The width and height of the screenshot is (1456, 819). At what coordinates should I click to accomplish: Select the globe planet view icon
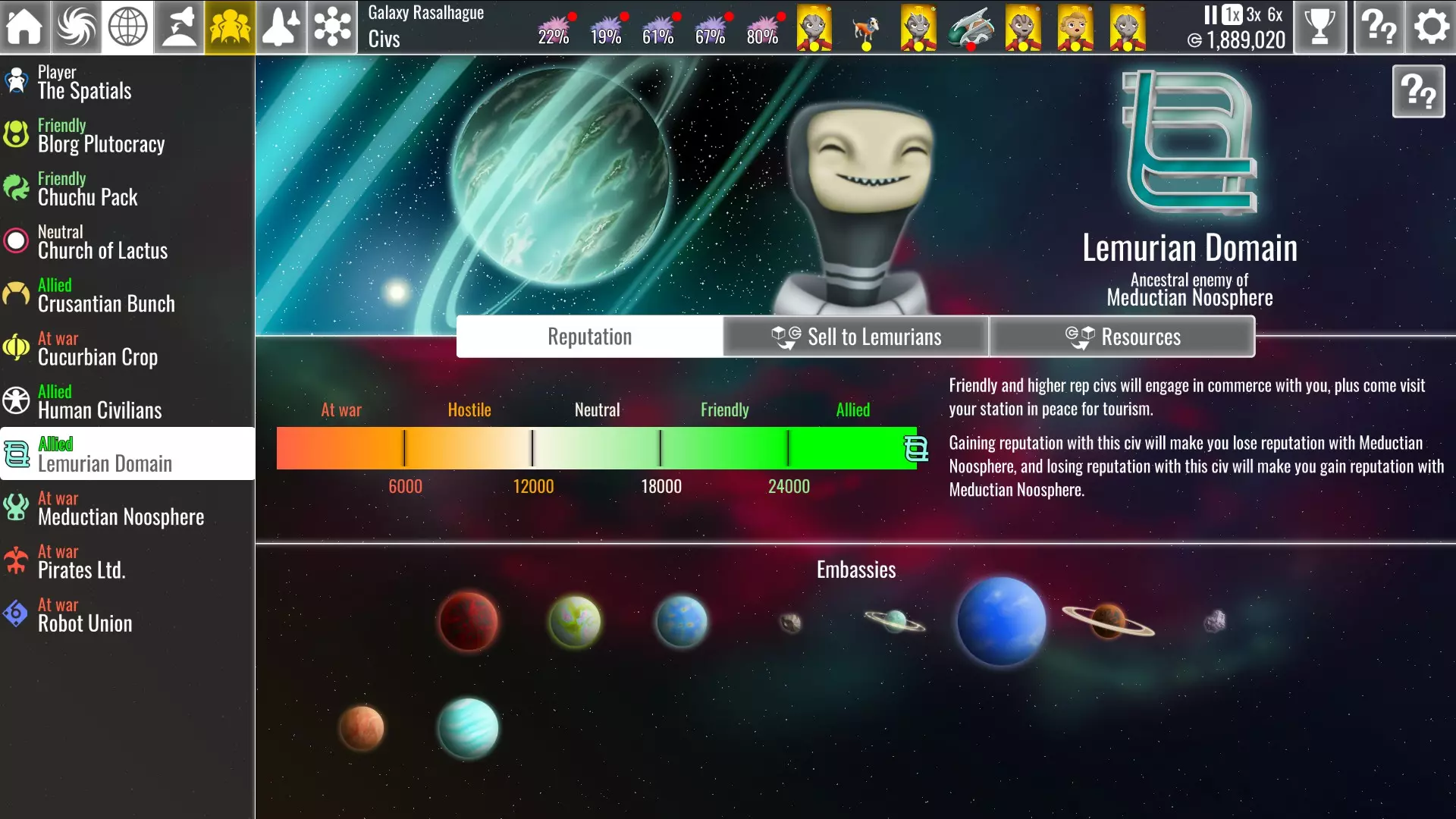click(127, 27)
